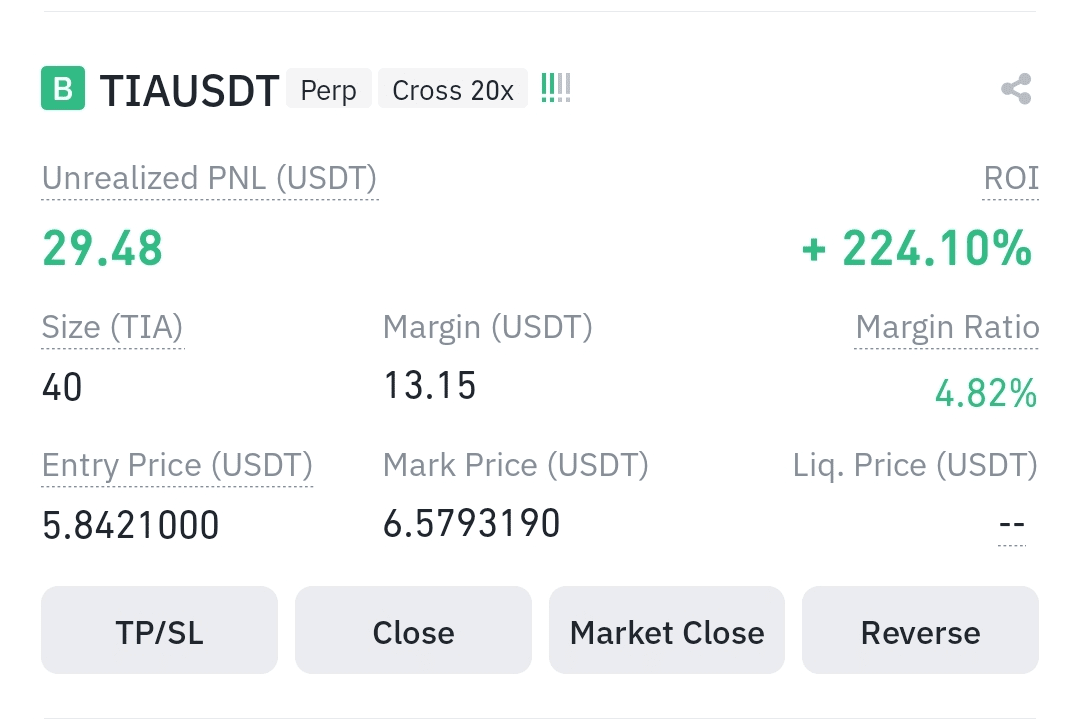Tap the +224.10% ROI value

click(917, 248)
